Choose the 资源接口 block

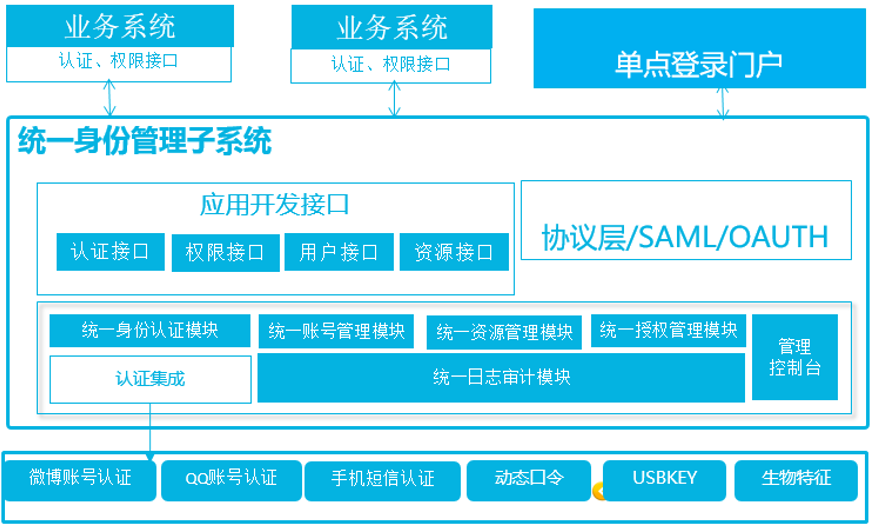[x=454, y=252]
